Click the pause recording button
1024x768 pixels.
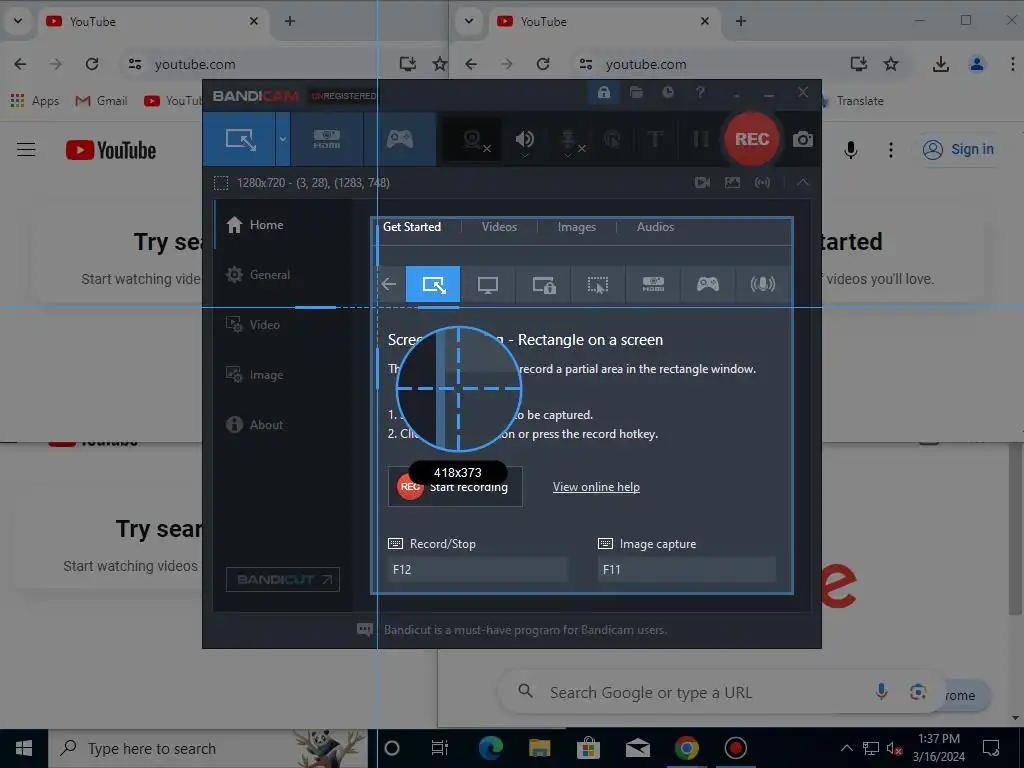tap(701, 139)
